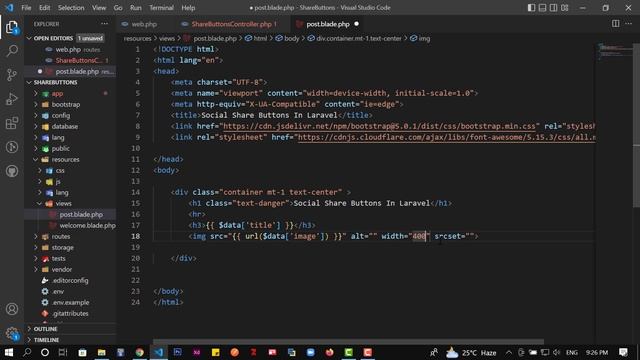Open the Extensions view

(12, 123)
